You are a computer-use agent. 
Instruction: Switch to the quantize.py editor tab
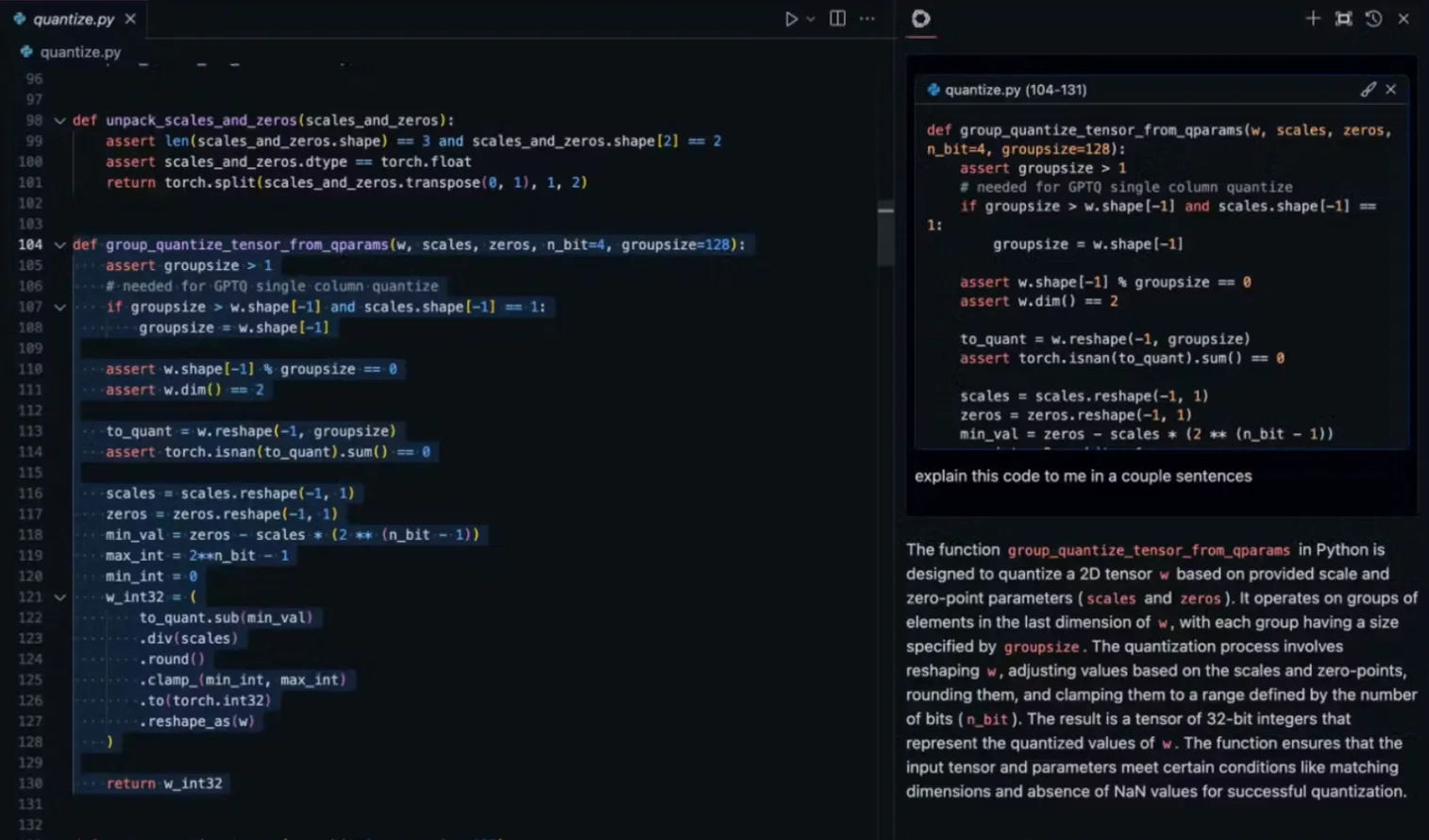click(74, 19)
